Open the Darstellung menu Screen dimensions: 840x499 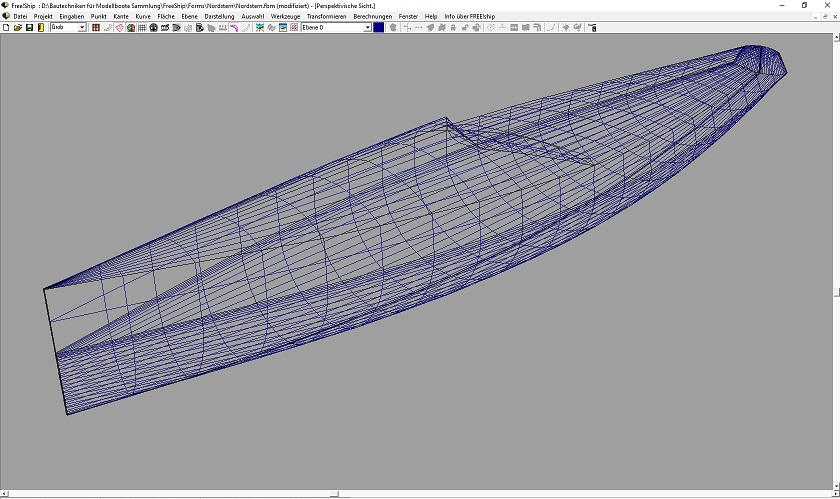(219, 17)
